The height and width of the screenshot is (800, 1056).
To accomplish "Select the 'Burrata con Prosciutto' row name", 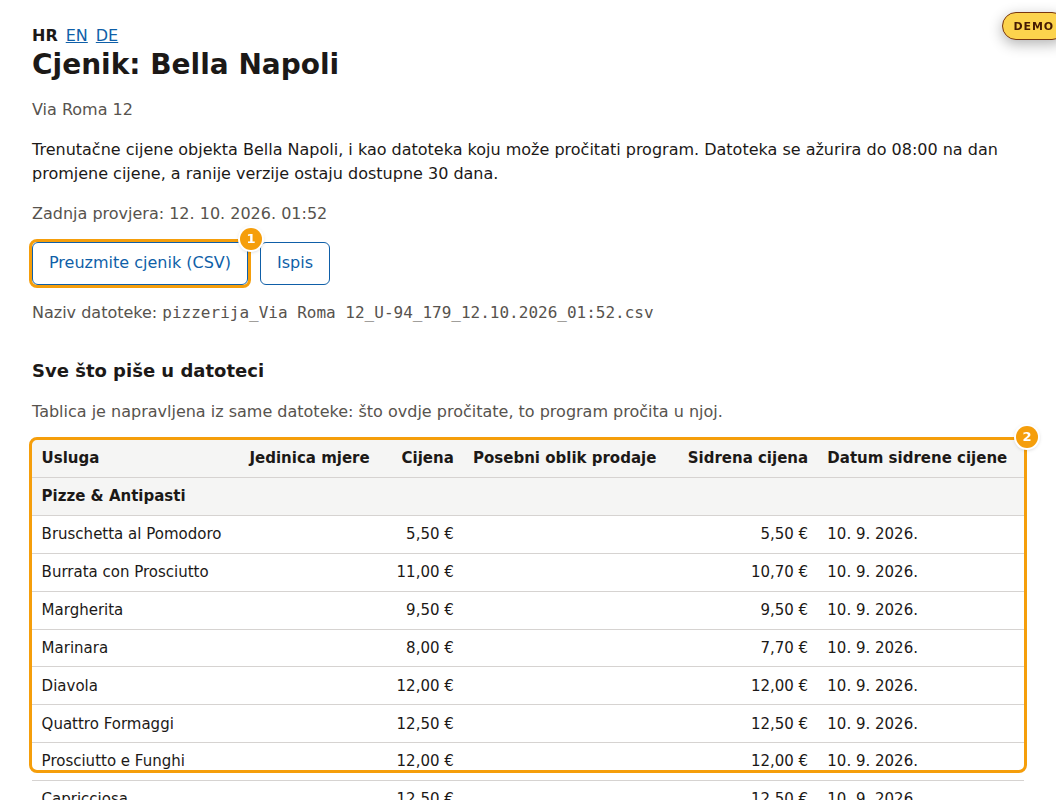I will point(125,572).
